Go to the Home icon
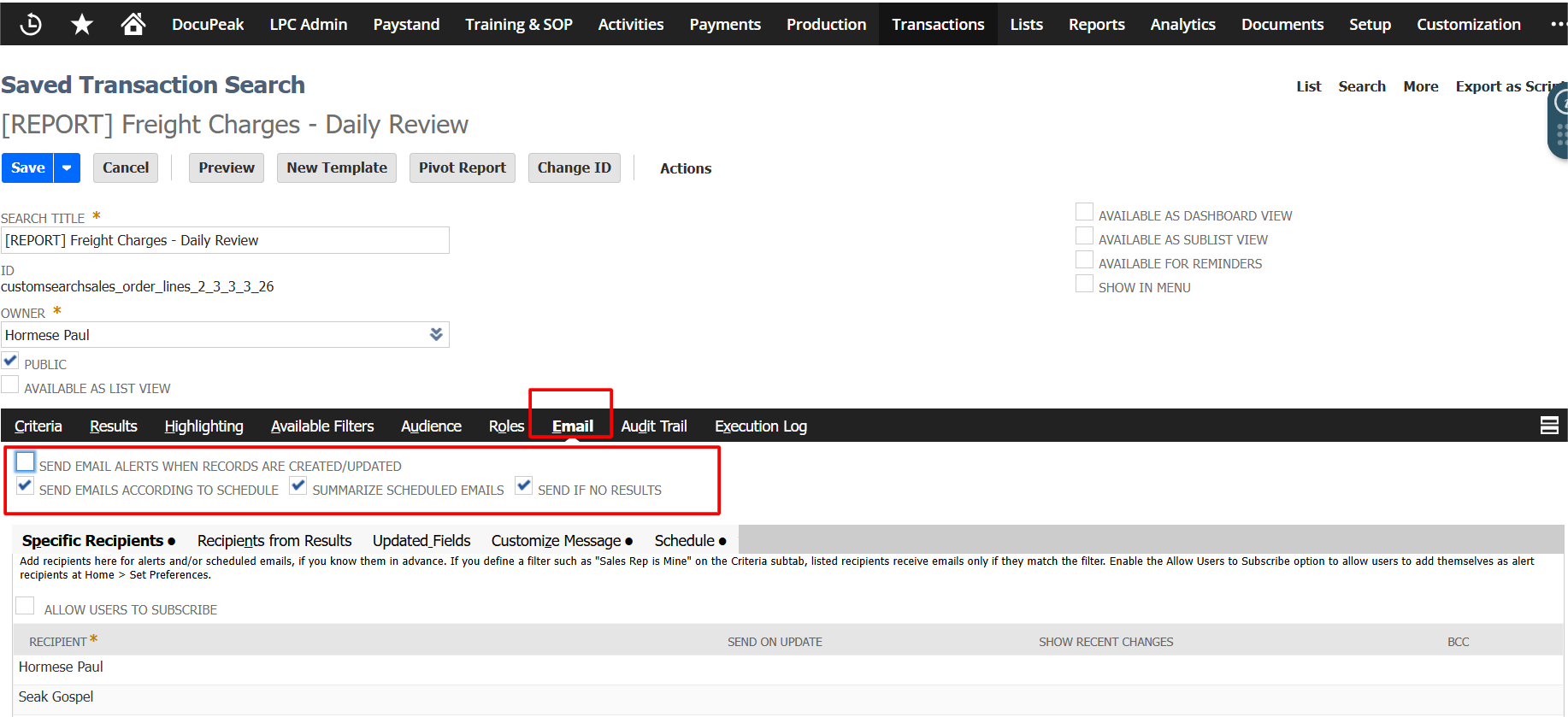 point(133,25)
